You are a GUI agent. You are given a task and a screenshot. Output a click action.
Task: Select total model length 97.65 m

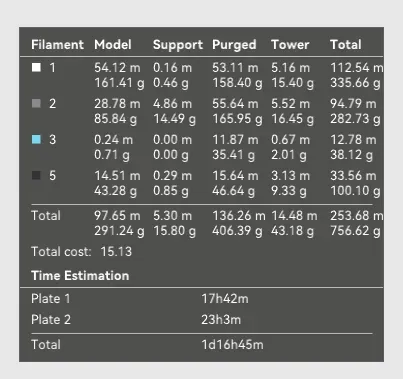coord(117,216)
